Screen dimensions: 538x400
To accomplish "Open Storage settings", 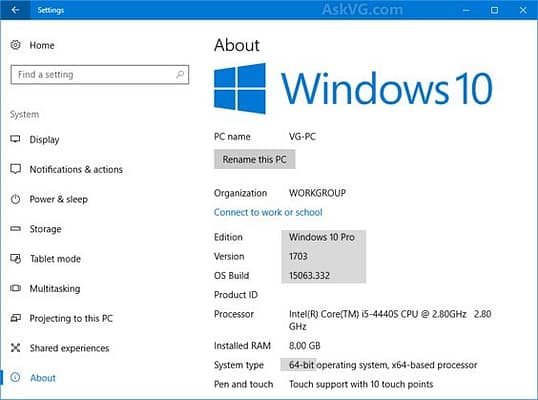I will tap(45, 229).
